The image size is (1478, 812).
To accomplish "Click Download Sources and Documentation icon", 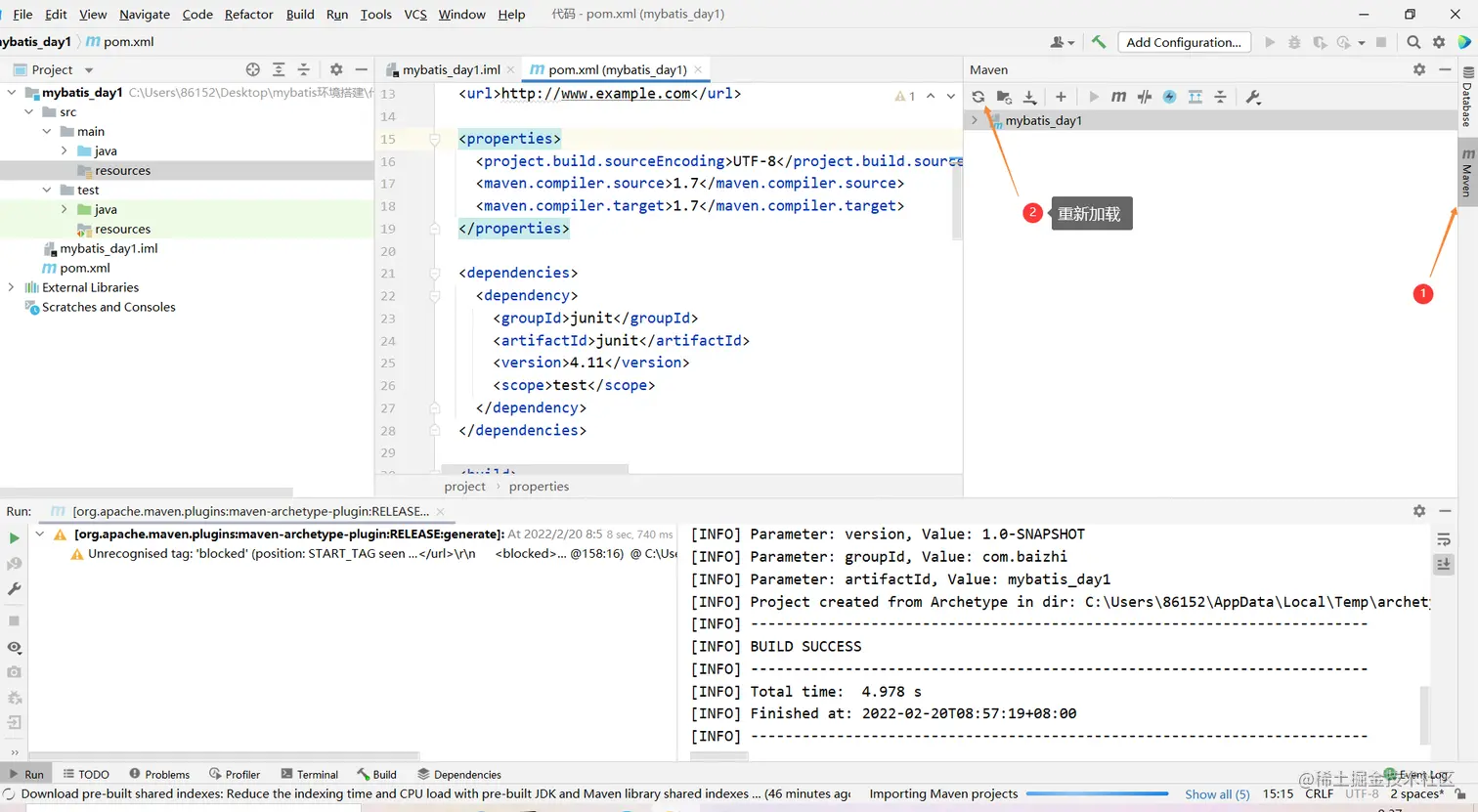I will [1029, 97].
